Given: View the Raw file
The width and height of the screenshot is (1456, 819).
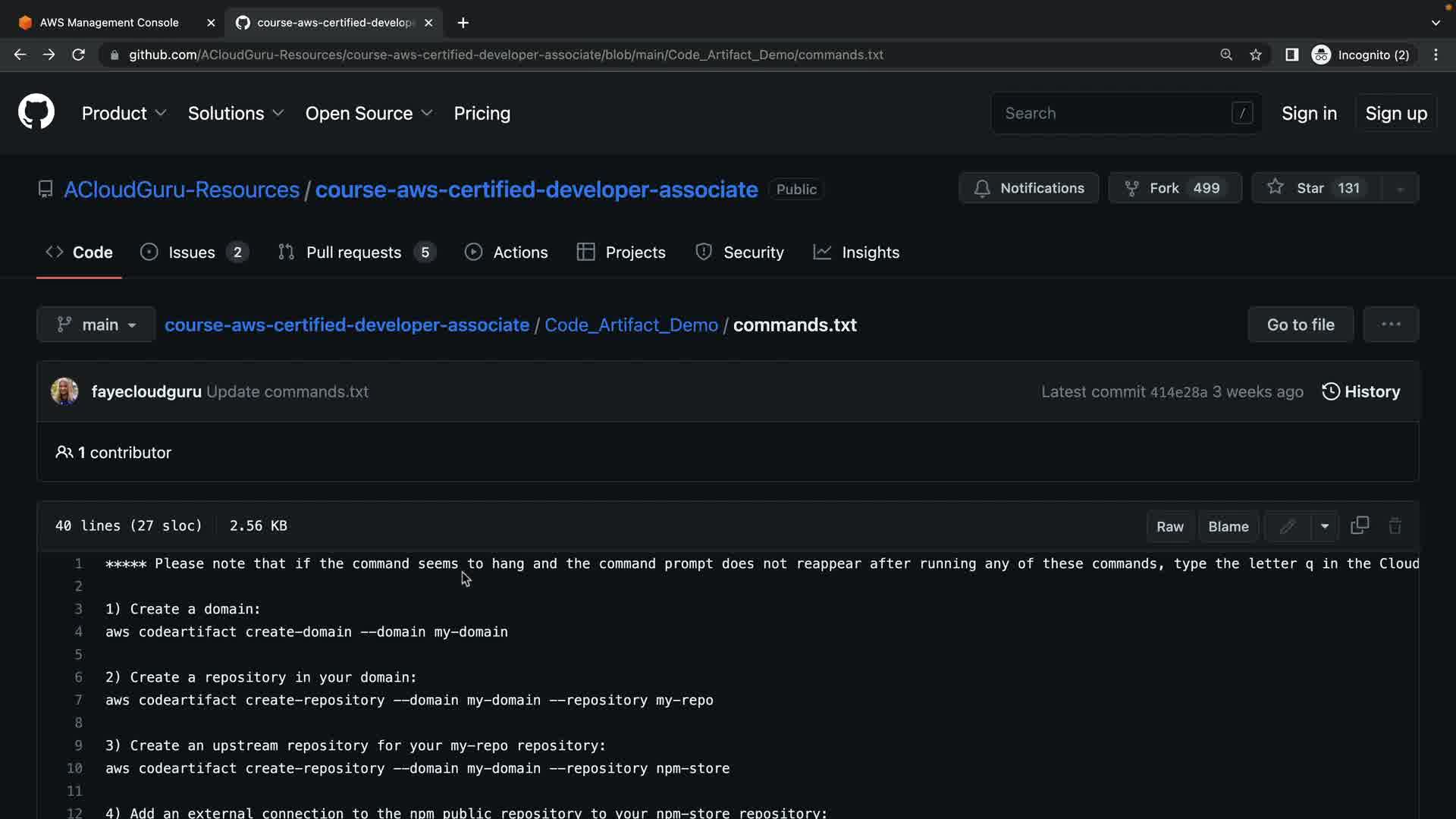Looking at the screenshot, I should (1169, 526).
